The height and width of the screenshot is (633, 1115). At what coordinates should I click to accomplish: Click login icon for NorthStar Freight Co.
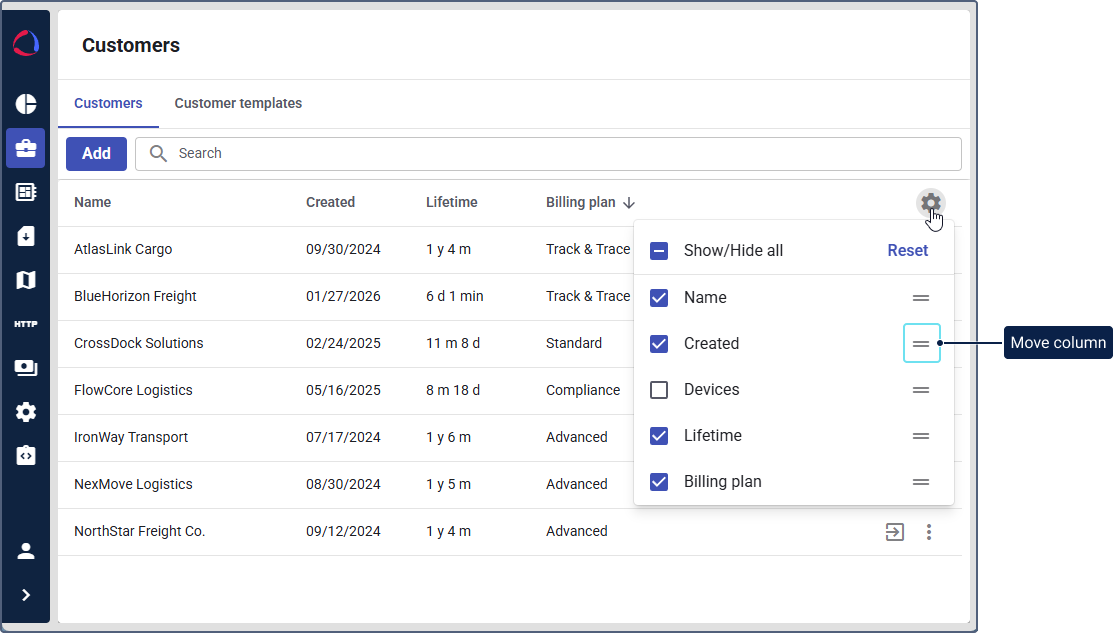(x=895, y=532)
